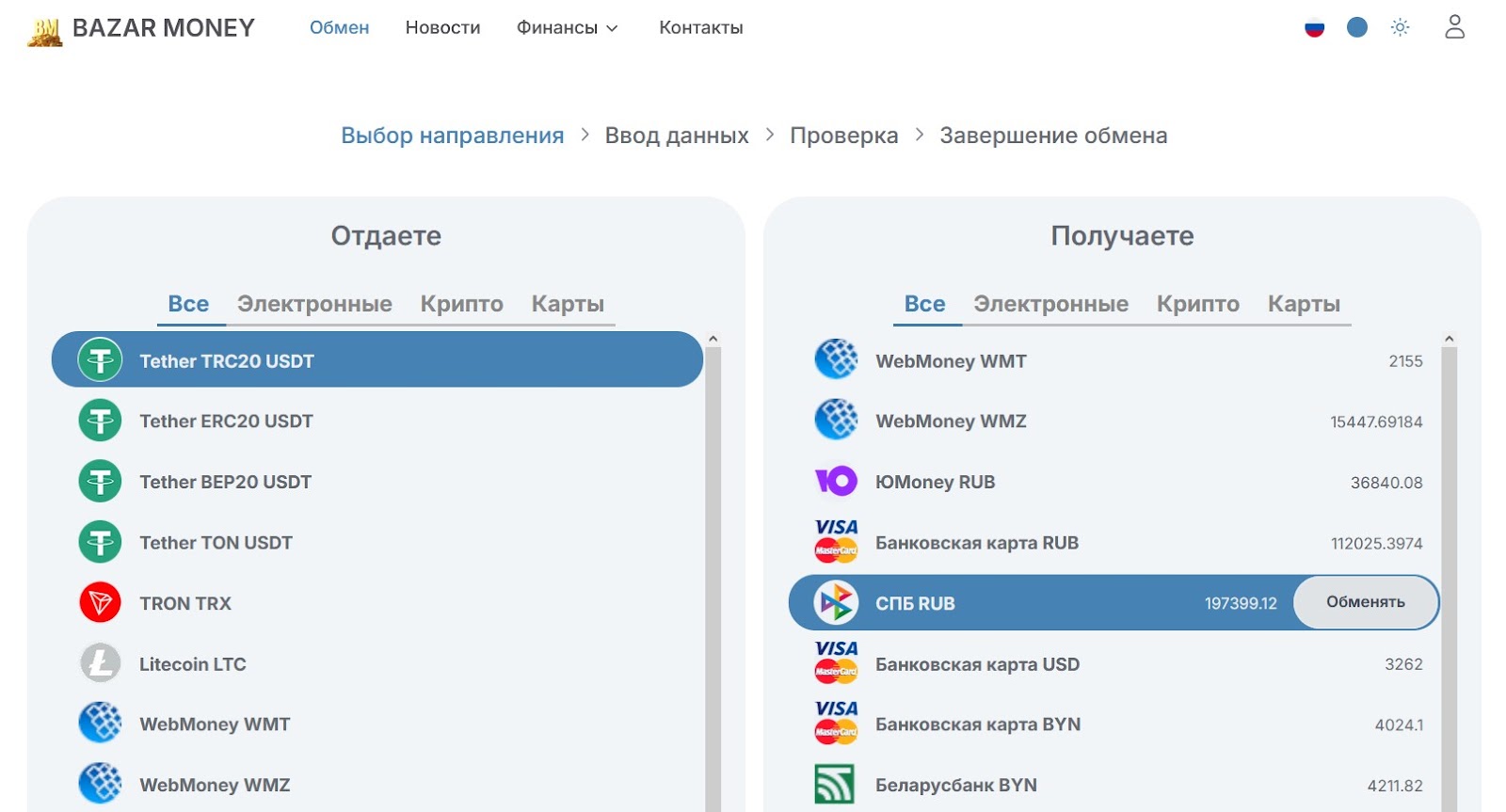Click Отдаете list scrollbar up arrow
Image resolution: width=1506 pixels, height=812 pixels.
[713, 339]
